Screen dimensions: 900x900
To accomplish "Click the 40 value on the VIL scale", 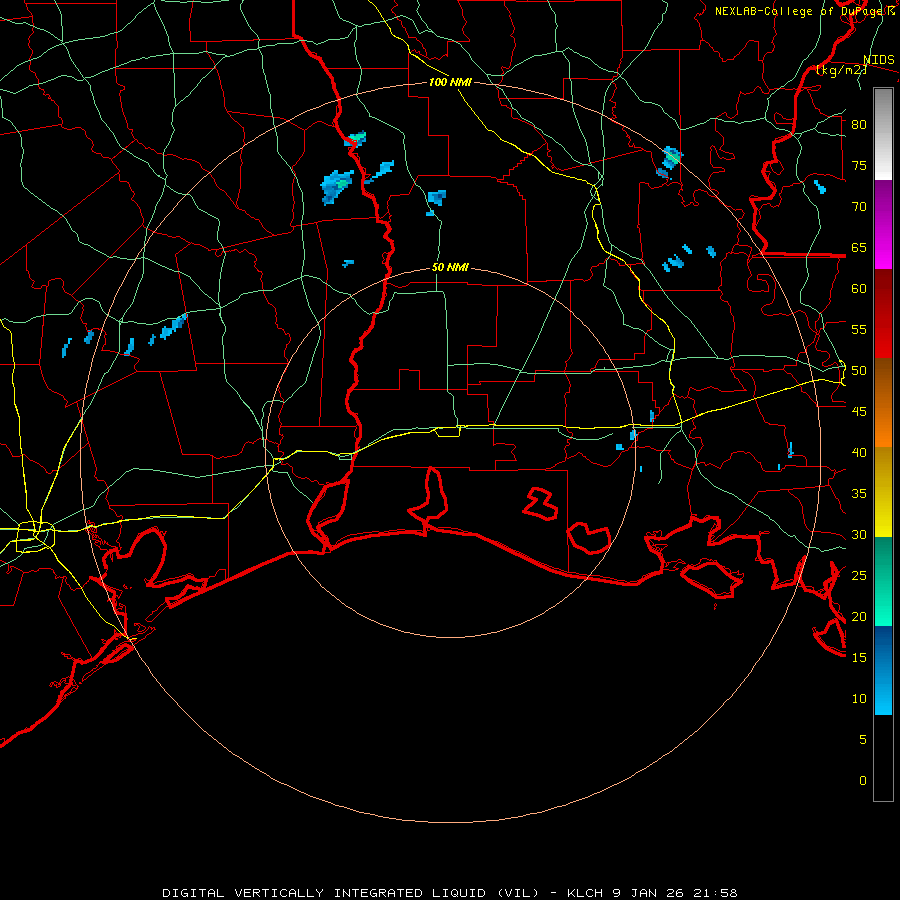I will pyautogui.click(x=859, y=453).
